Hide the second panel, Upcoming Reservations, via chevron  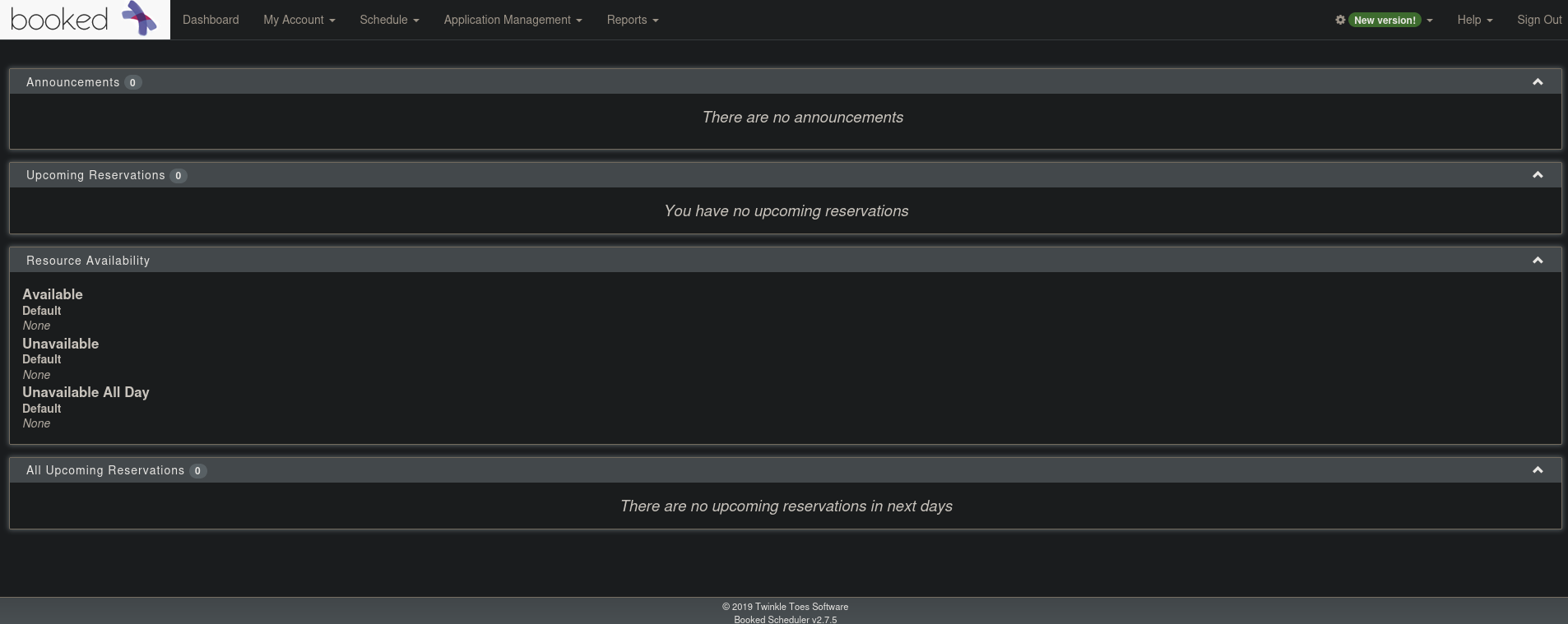pos(1537,175)
